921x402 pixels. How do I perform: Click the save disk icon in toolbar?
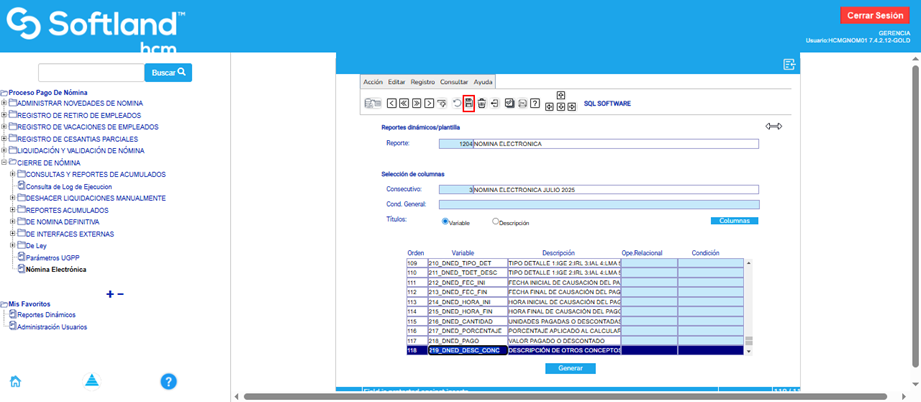pos(468,103)
